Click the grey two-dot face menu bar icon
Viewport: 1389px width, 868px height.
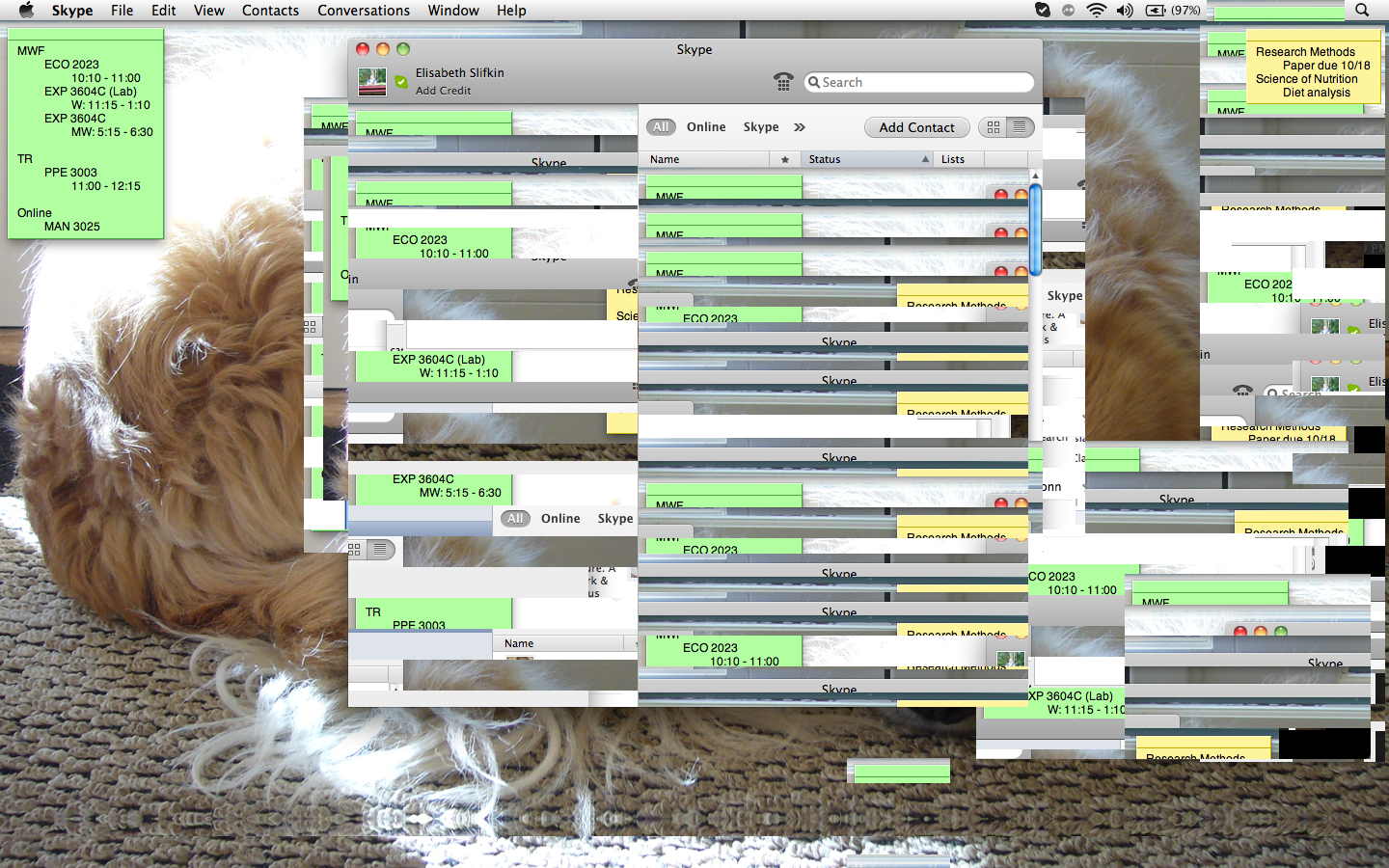1069,11
